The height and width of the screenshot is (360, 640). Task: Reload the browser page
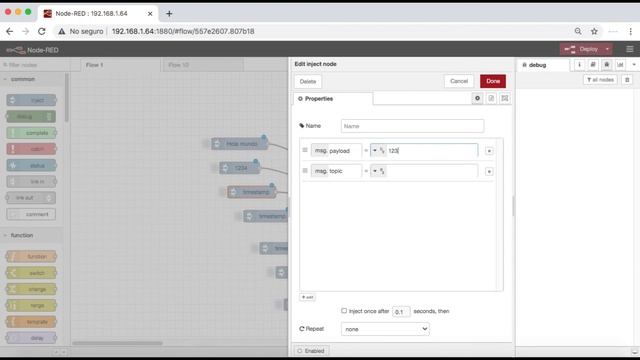[x=42, y=31]
